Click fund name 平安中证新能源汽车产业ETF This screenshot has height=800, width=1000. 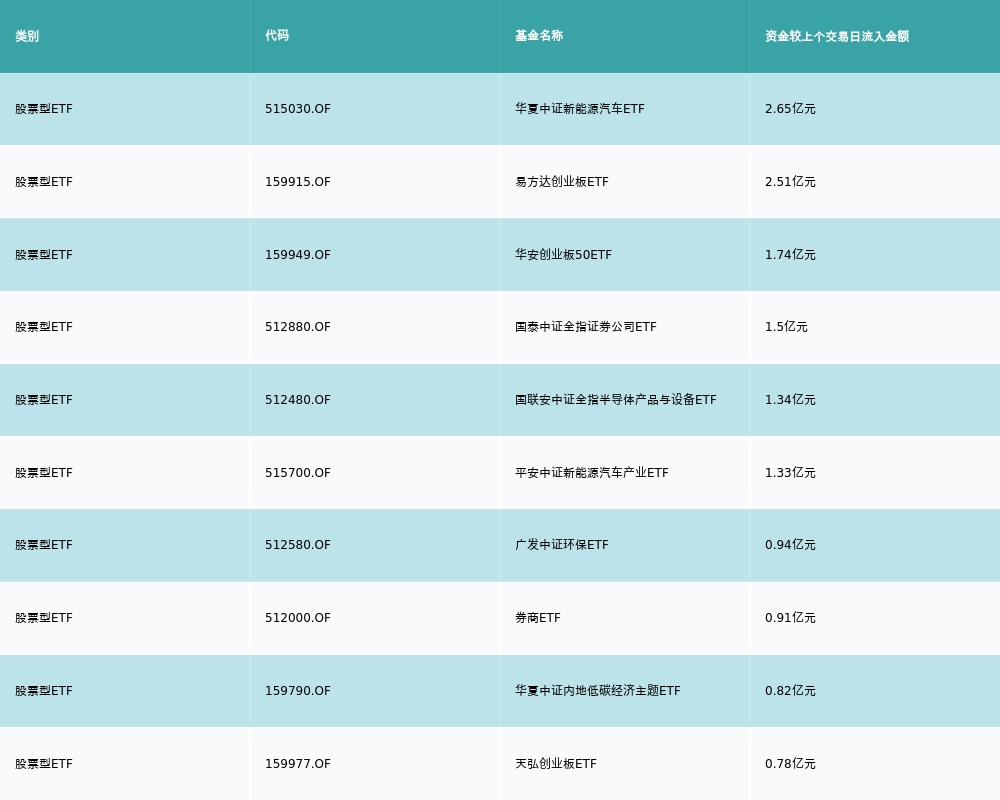pyautogui.click(x=592, y=473)
